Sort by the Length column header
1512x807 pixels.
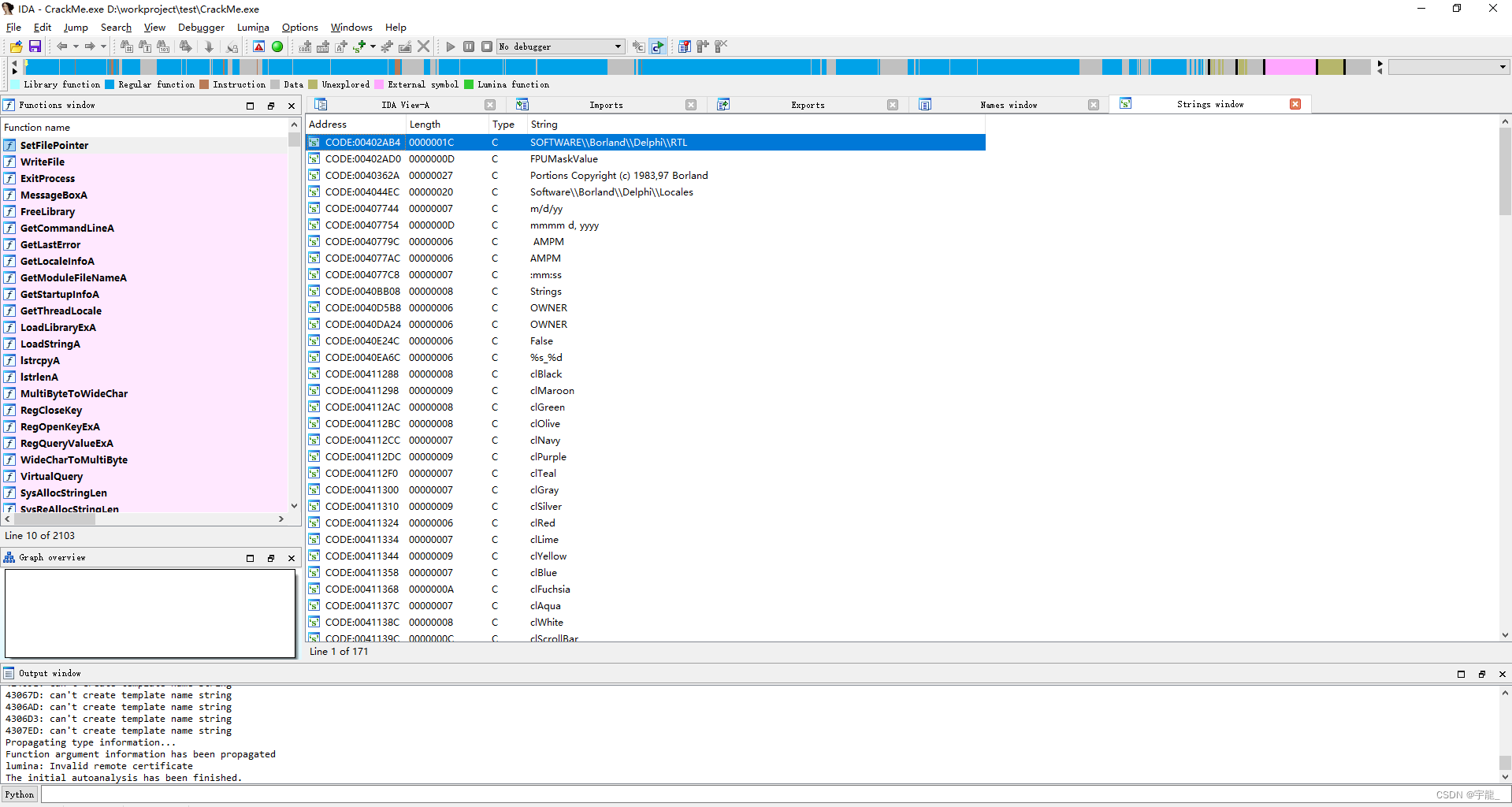pos(448,125)
